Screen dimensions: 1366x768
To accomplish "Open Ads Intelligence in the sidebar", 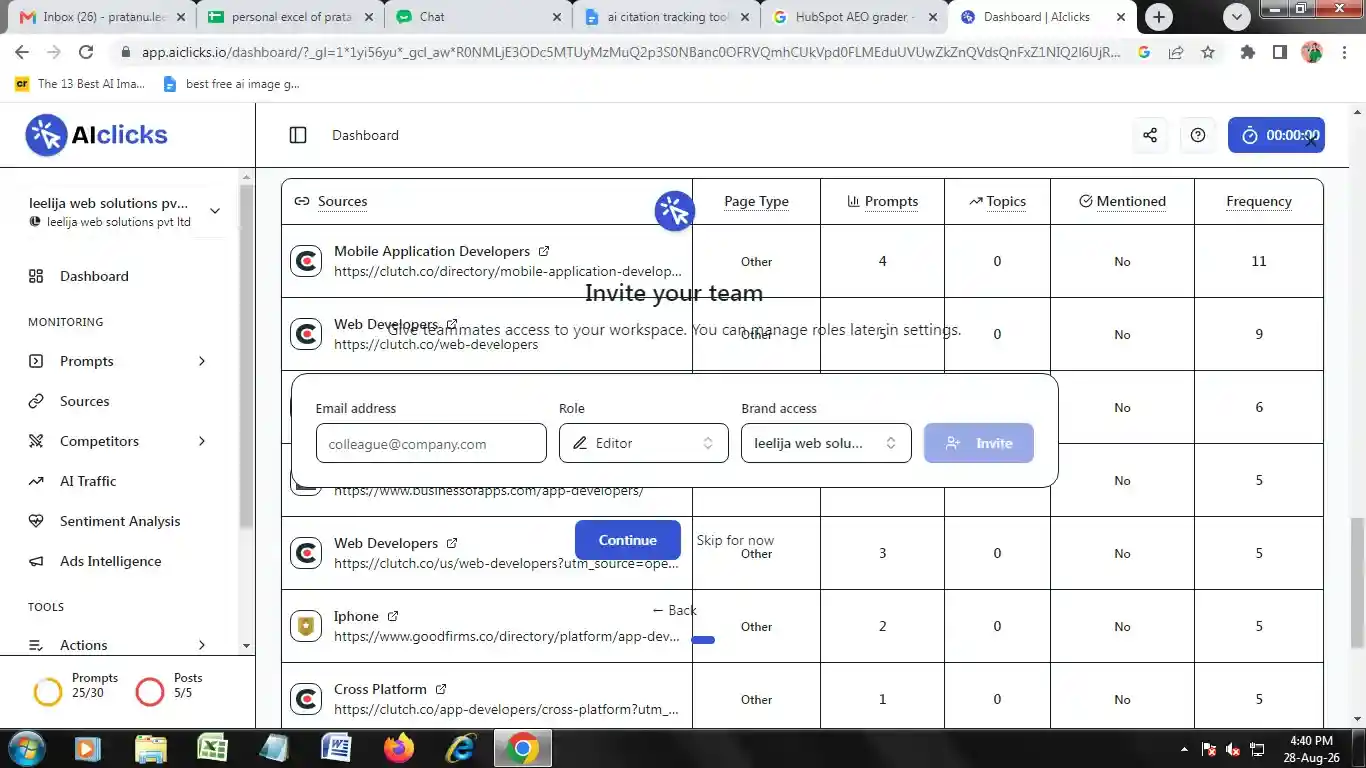I will pyautogui.click(x=110, y=561).
